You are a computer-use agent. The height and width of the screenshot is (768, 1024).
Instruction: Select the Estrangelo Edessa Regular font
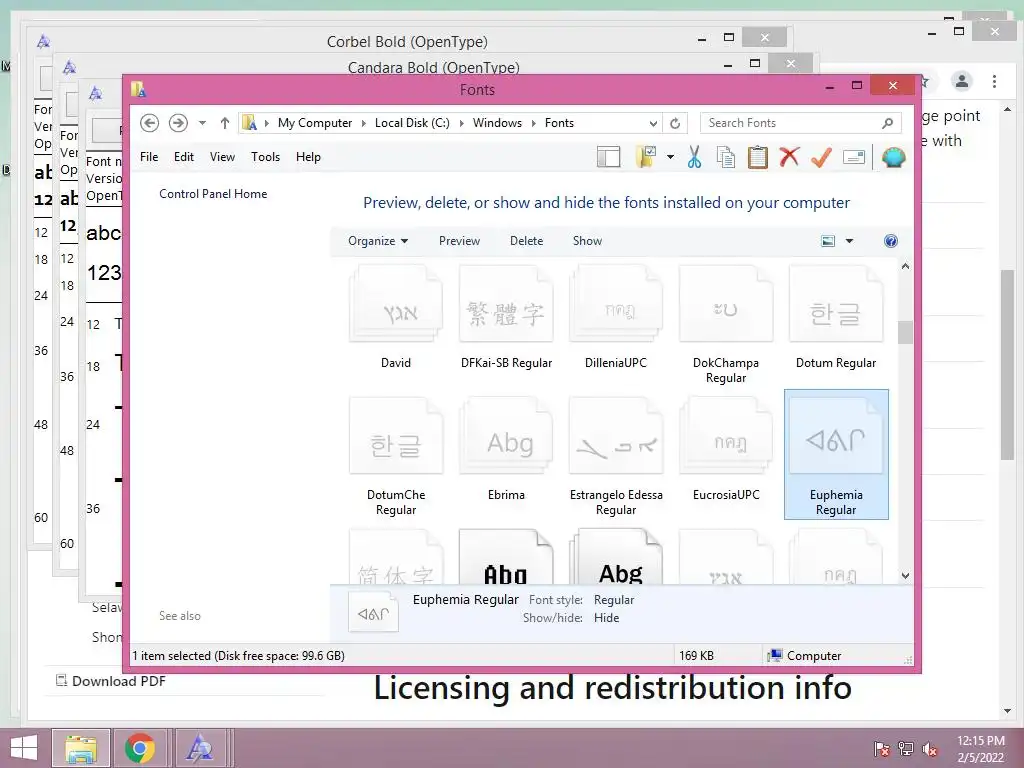pyautogui.click(x=616, y=455)
